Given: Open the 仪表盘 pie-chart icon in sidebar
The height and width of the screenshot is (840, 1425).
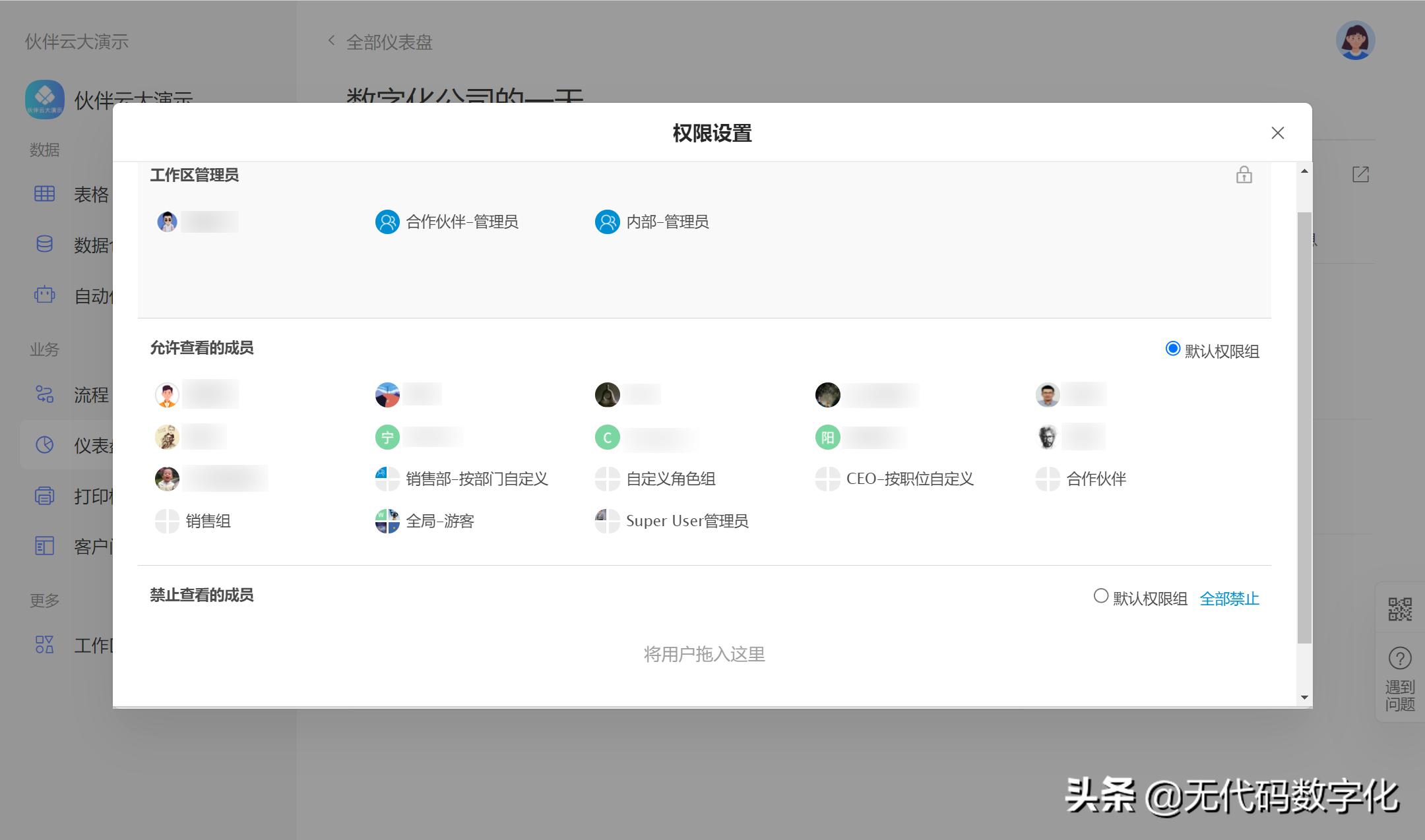Looking at the screenshot, I should (44, 444).
